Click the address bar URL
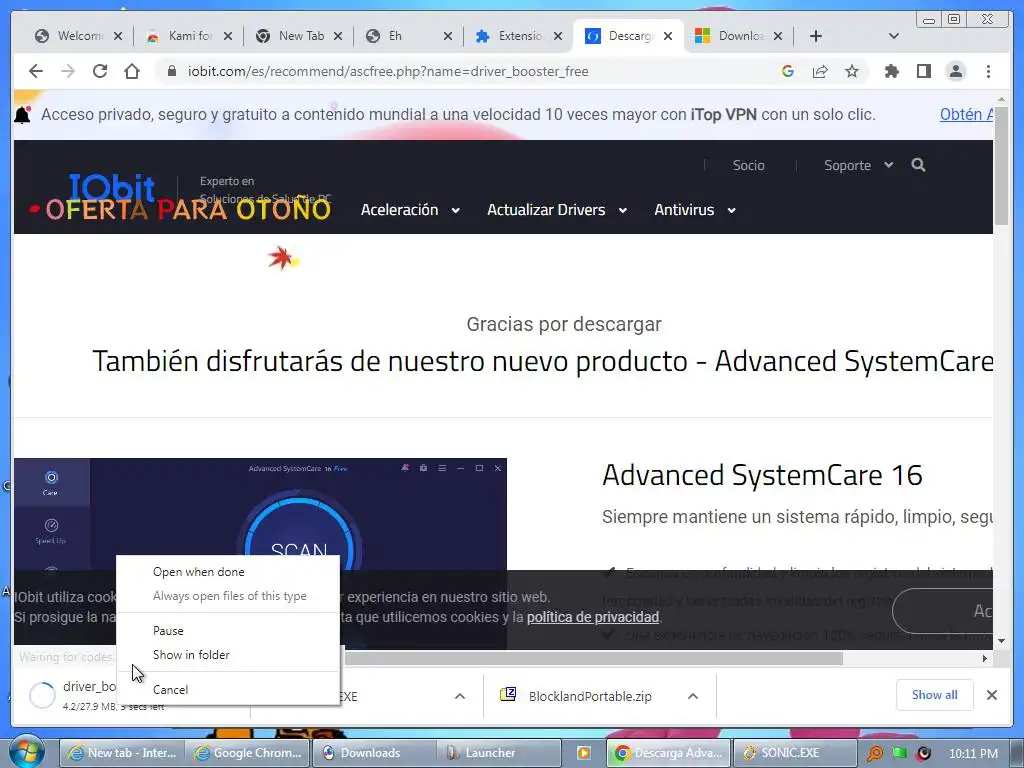1024x768 pixels. (388, 71)
